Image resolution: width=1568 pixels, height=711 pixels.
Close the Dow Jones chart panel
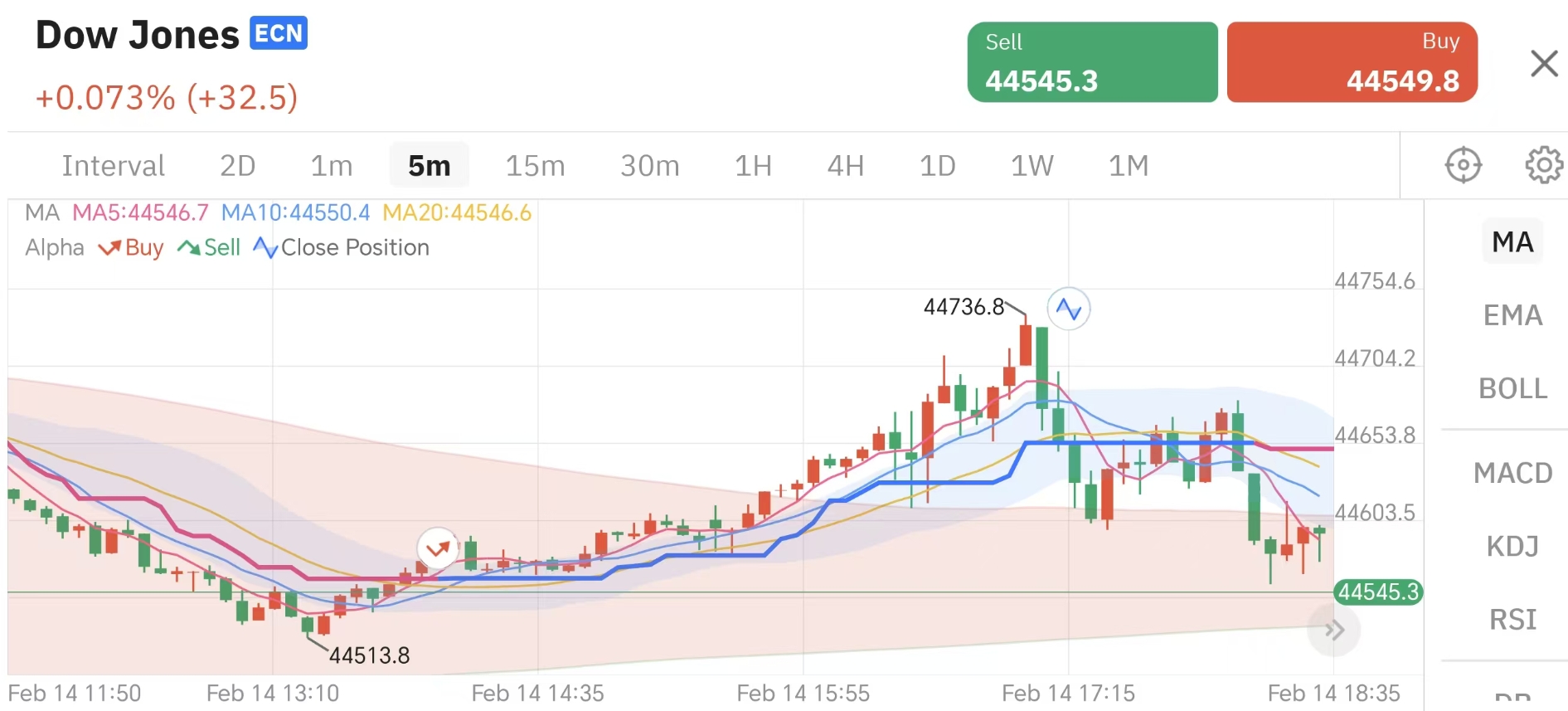[x=1543, y=63]
